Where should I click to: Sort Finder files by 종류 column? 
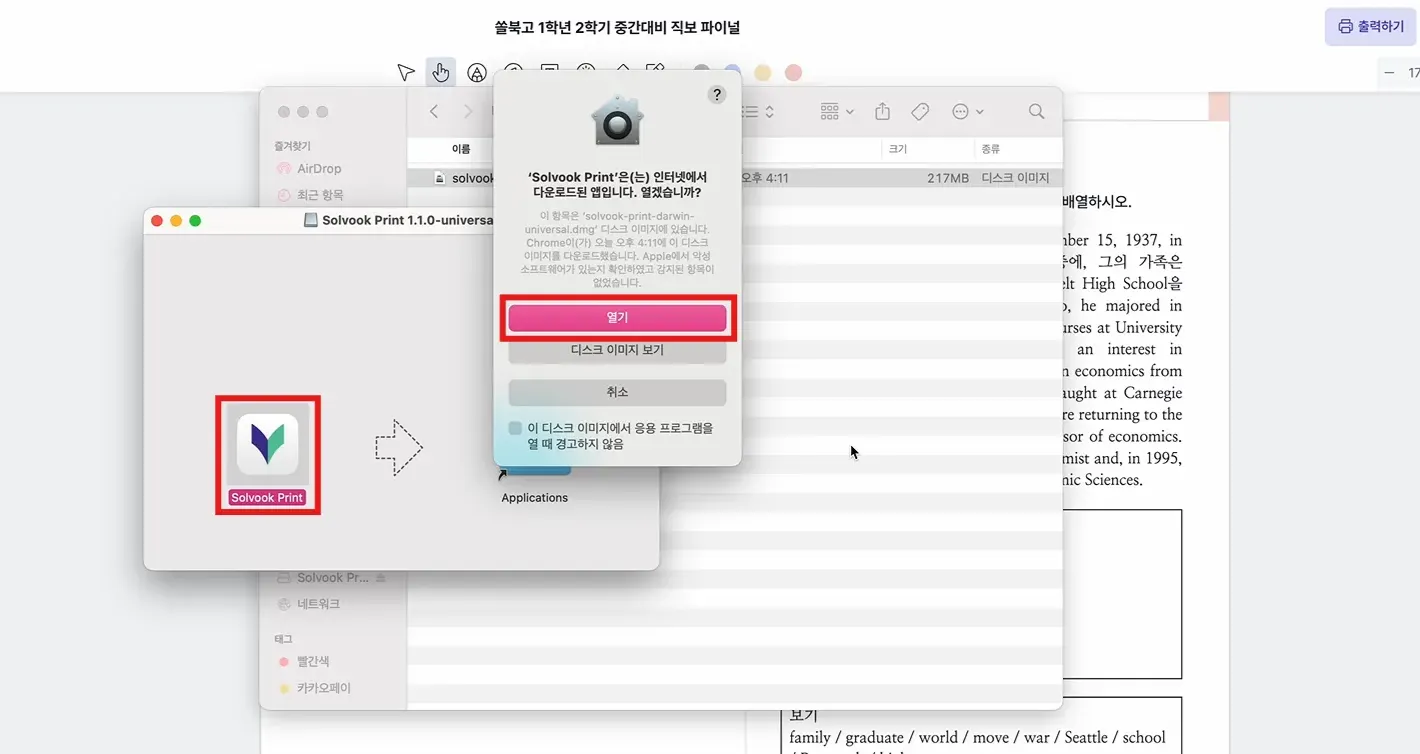(990, 149)
